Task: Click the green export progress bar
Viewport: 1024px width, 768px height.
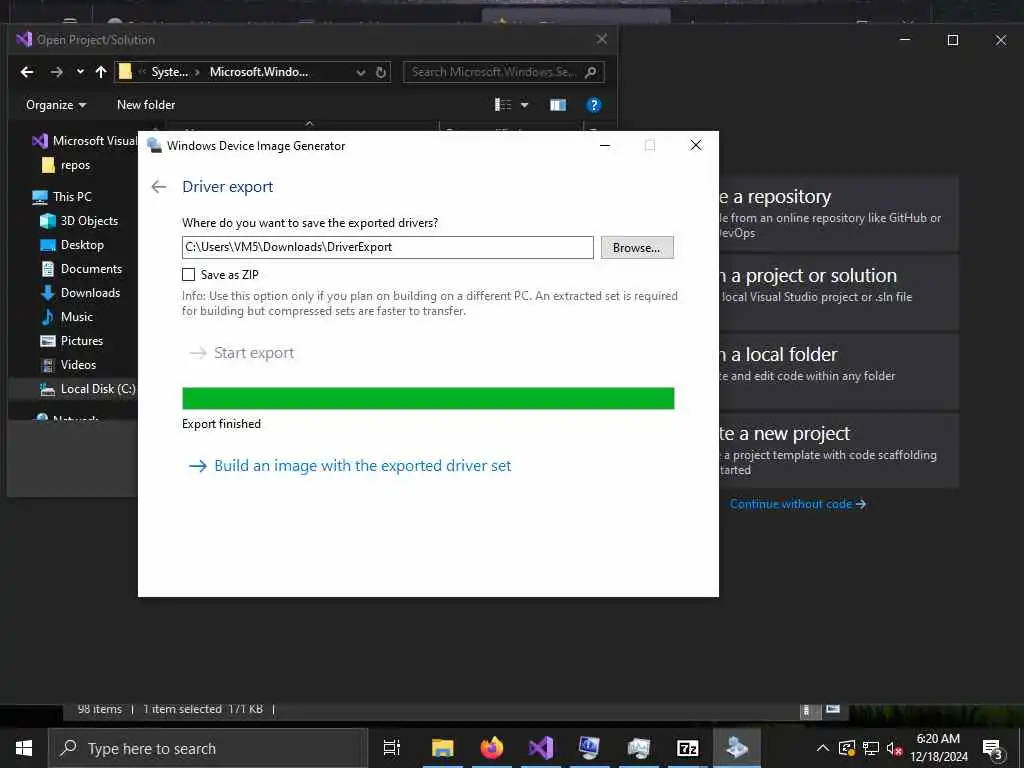Action: (428, 398)
